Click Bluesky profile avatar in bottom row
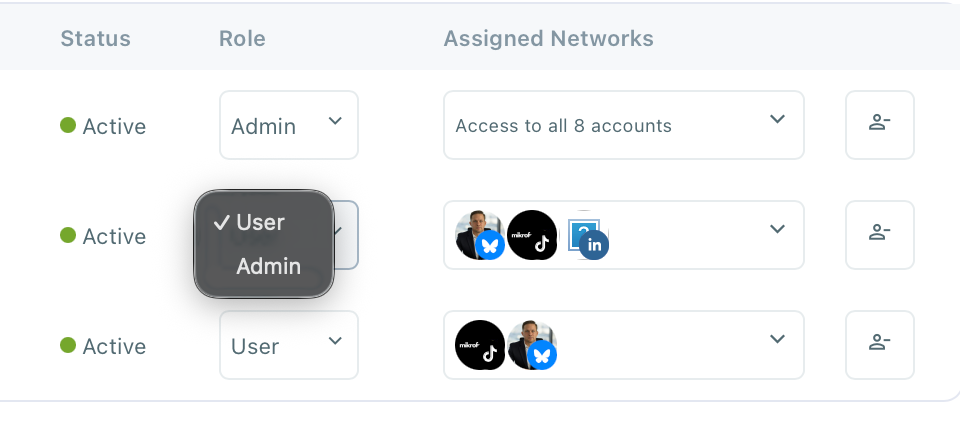The width and height of the screenshot is (960, 438). 532,345
